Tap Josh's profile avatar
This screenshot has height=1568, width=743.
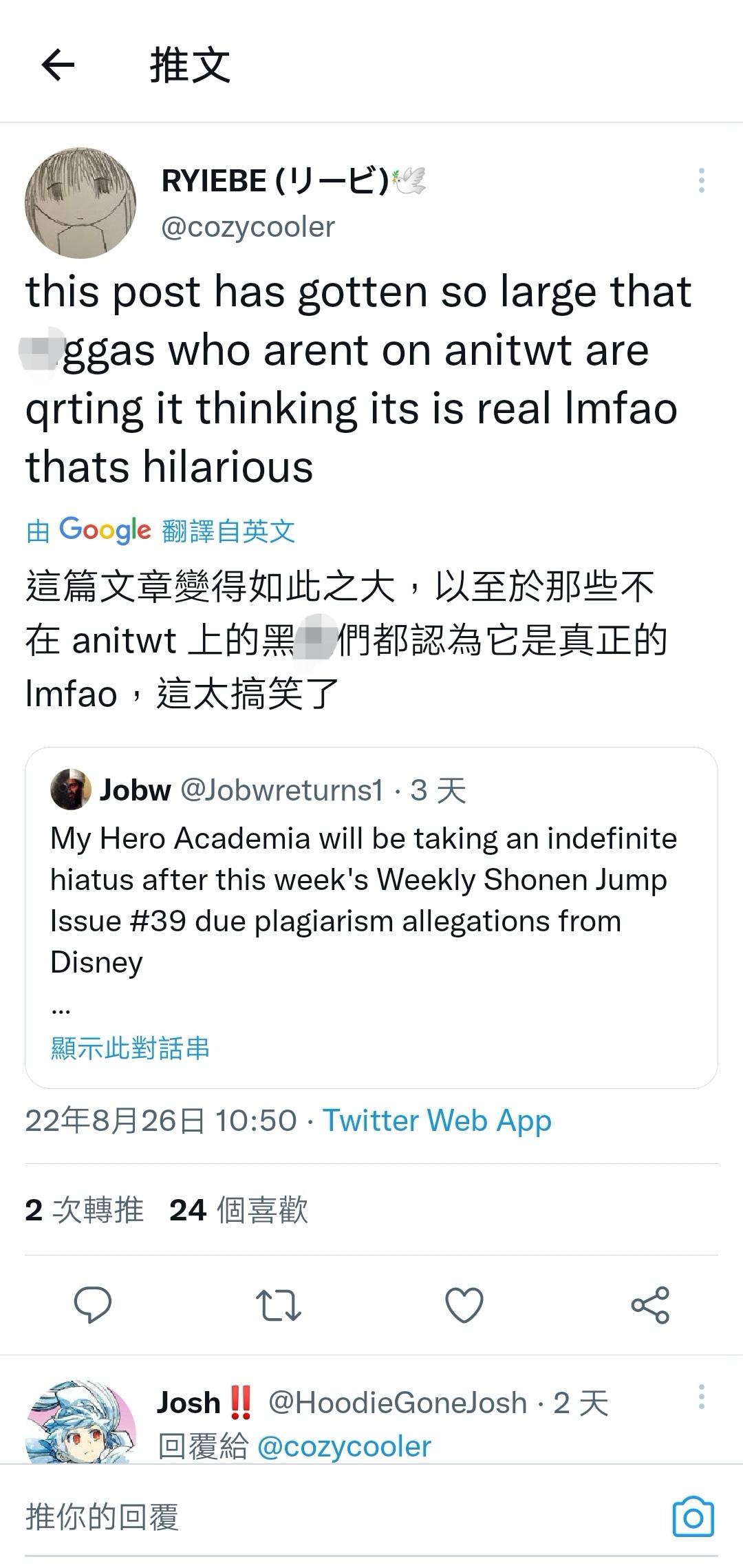tap(80, 1421)
